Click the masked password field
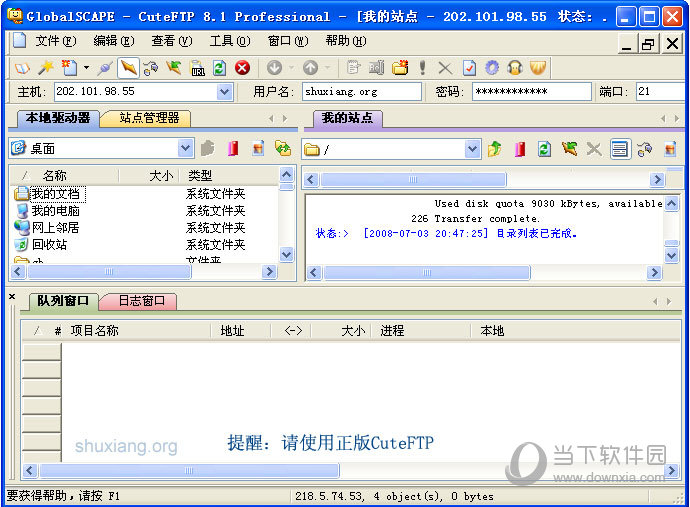Screen dimensions: 690x507 point(532,92)
